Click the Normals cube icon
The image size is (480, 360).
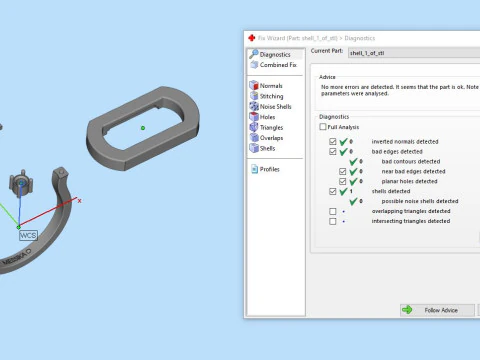254,85
